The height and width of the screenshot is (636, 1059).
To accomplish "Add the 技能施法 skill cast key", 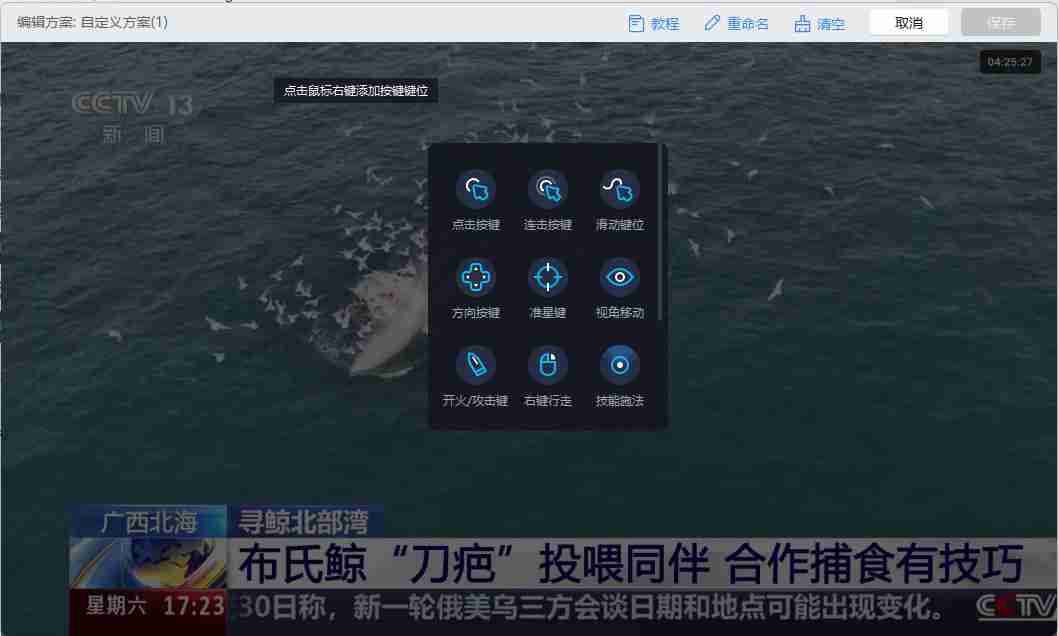I will 619,365.
